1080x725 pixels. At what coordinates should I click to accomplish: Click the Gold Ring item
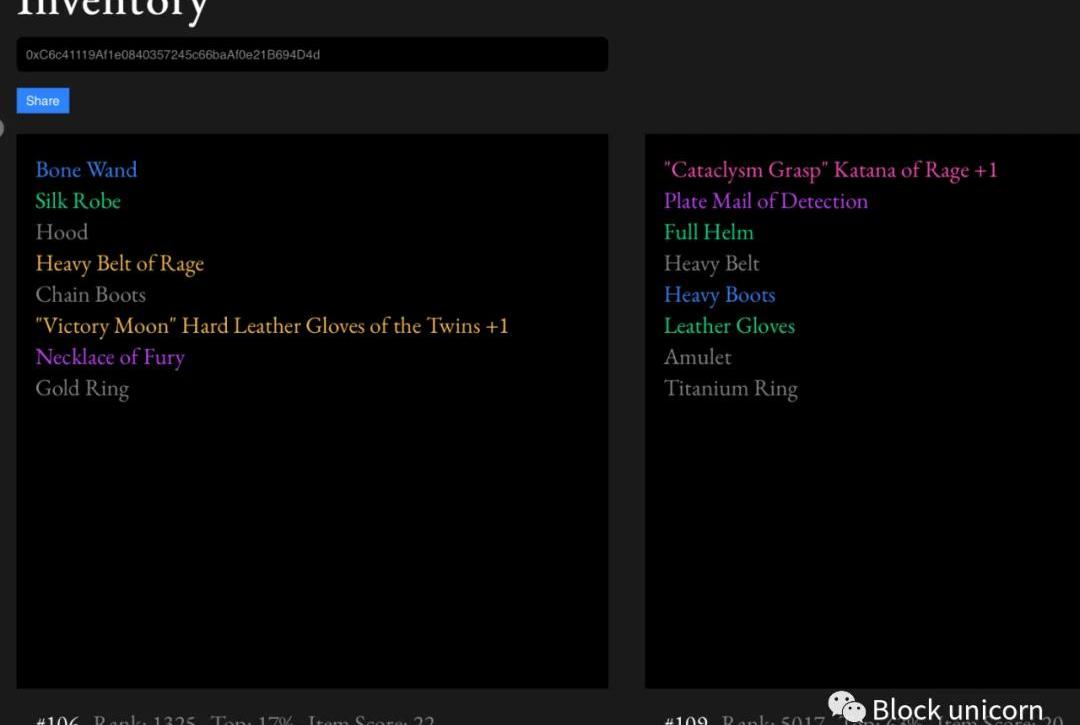(82, 388)
